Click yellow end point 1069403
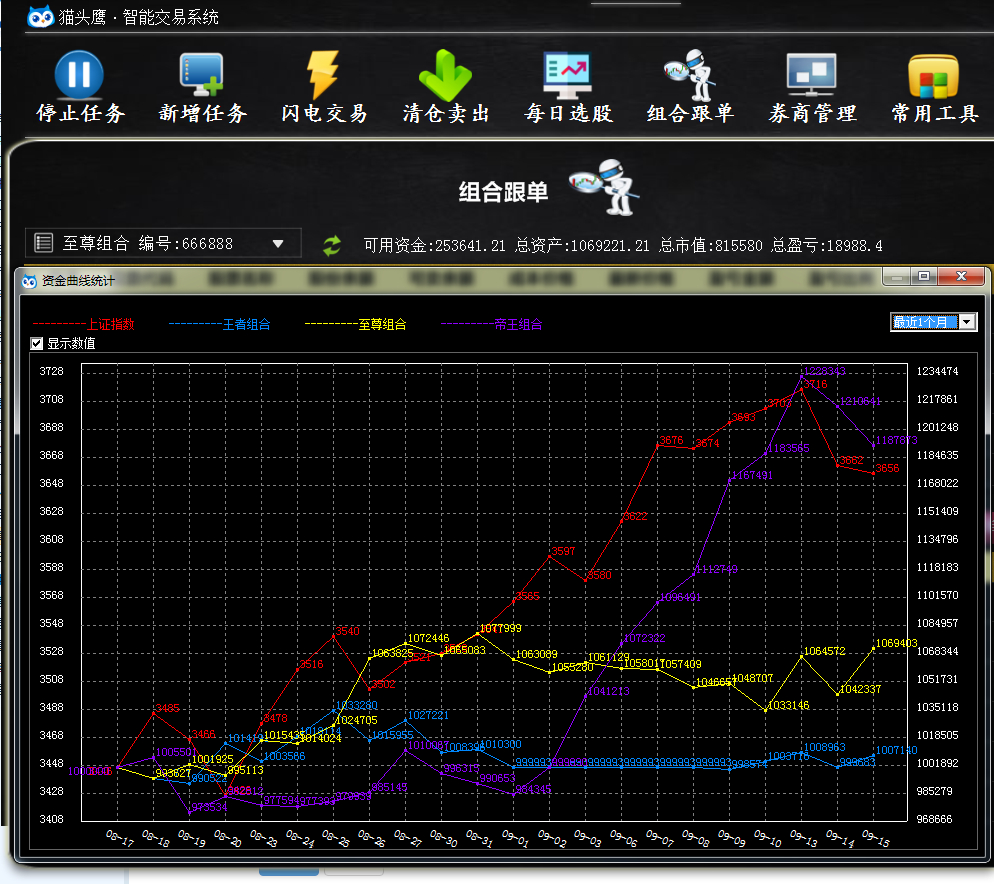Screen dimensions: 994x884 (x=874, y=648)
